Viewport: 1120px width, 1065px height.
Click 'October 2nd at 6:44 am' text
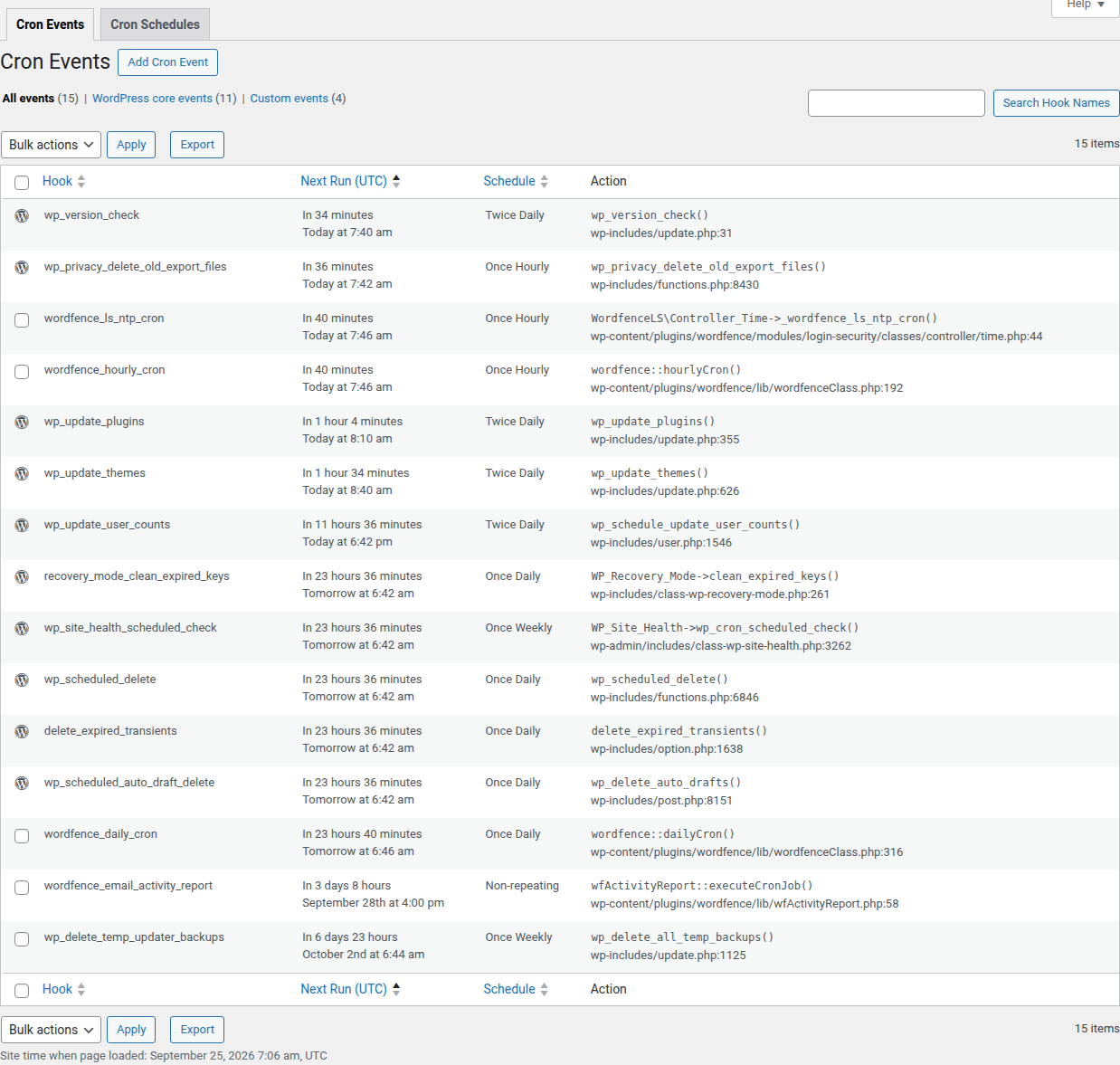pyautogui.click(x=363, y=955)
